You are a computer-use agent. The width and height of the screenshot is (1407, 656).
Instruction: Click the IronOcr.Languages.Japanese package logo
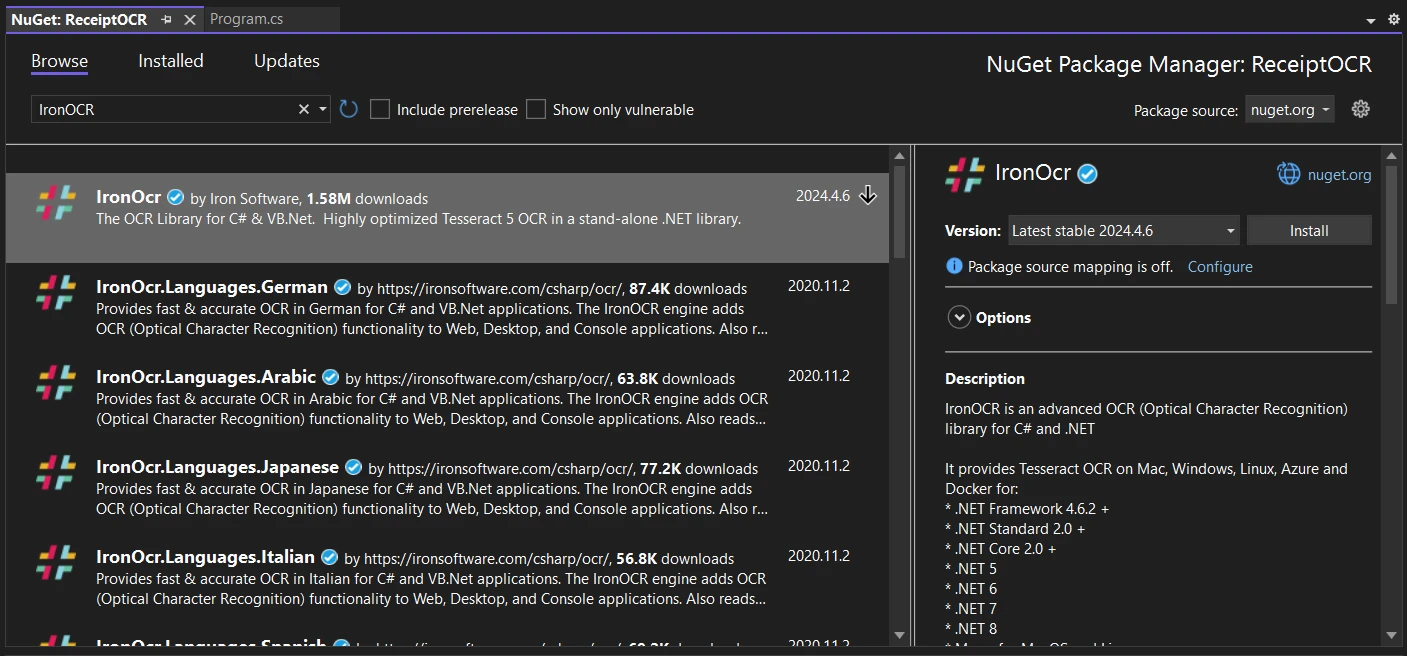(x=56, y=472)
